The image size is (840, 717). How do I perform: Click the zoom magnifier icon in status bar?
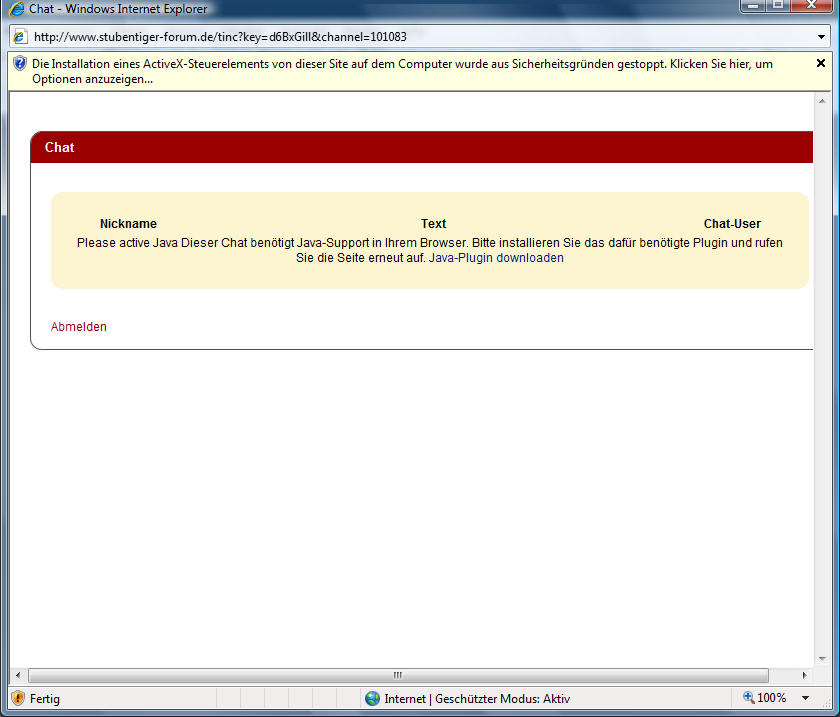748,698
